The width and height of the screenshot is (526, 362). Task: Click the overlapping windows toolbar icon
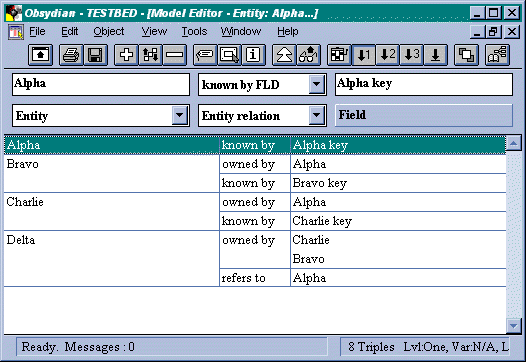tap(466, 55)
